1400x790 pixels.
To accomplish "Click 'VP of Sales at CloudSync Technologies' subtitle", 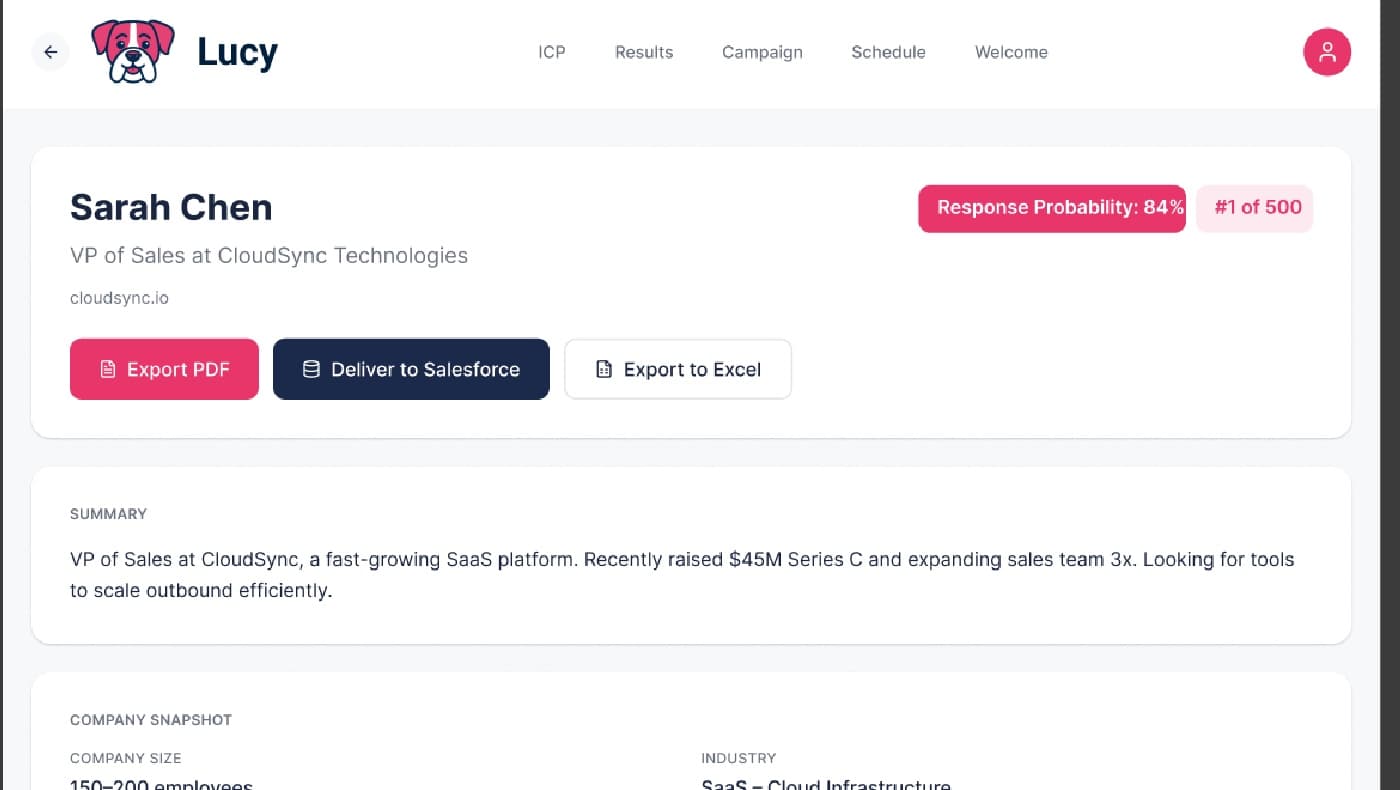I will 269,255.
